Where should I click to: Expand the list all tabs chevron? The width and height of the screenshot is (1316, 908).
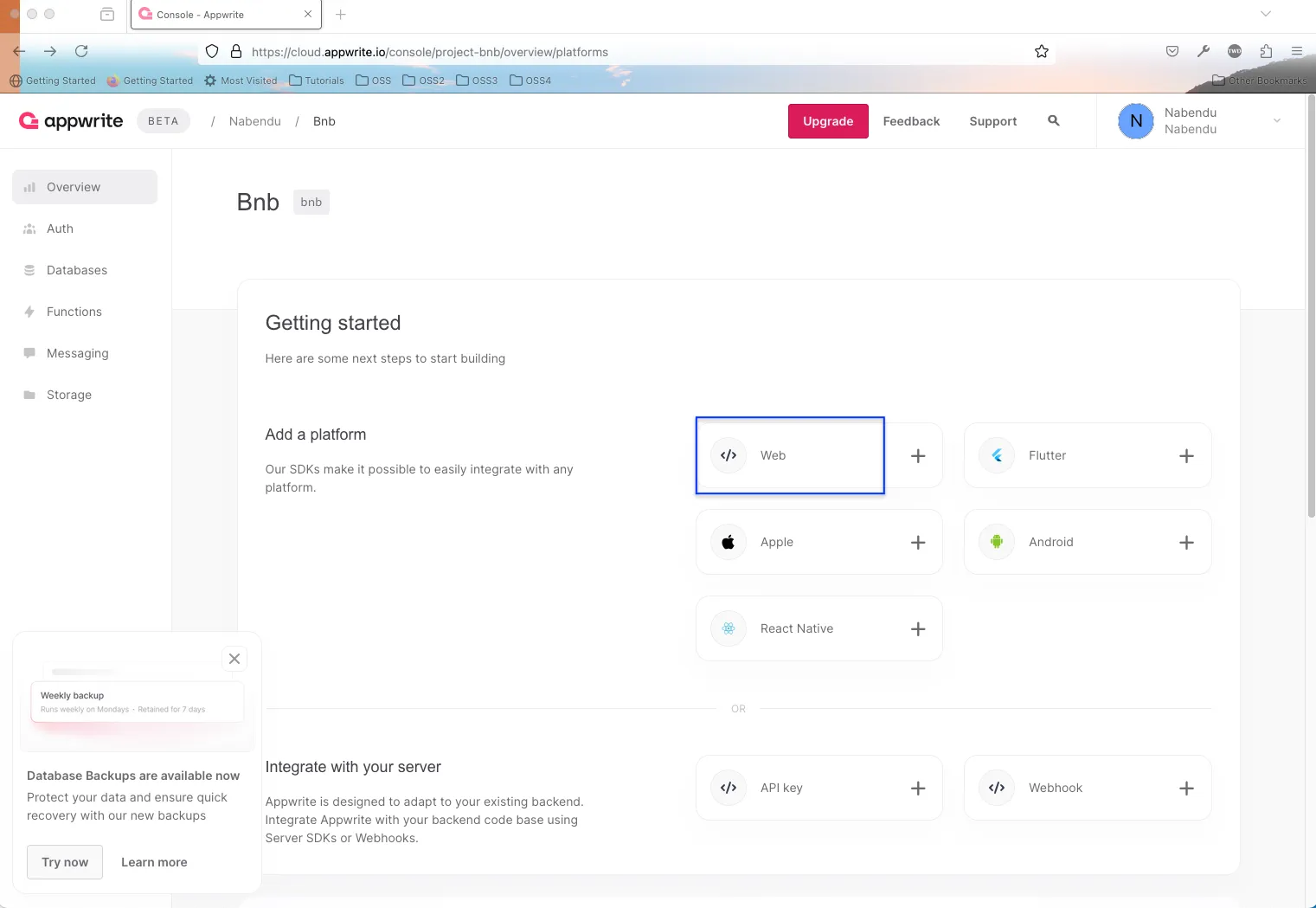point(1266,14)
